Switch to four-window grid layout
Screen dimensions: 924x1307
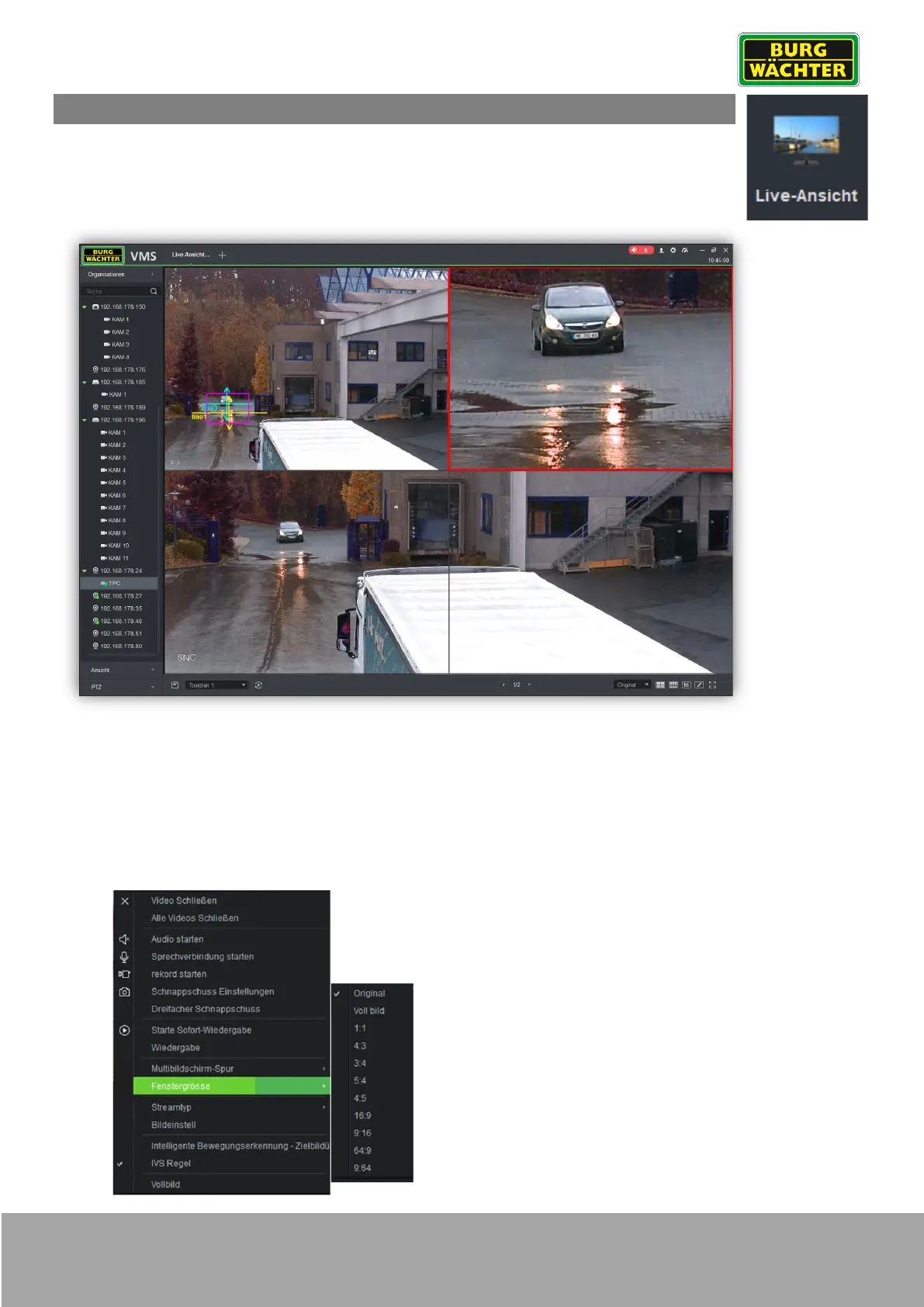click(x=660, y=685)
